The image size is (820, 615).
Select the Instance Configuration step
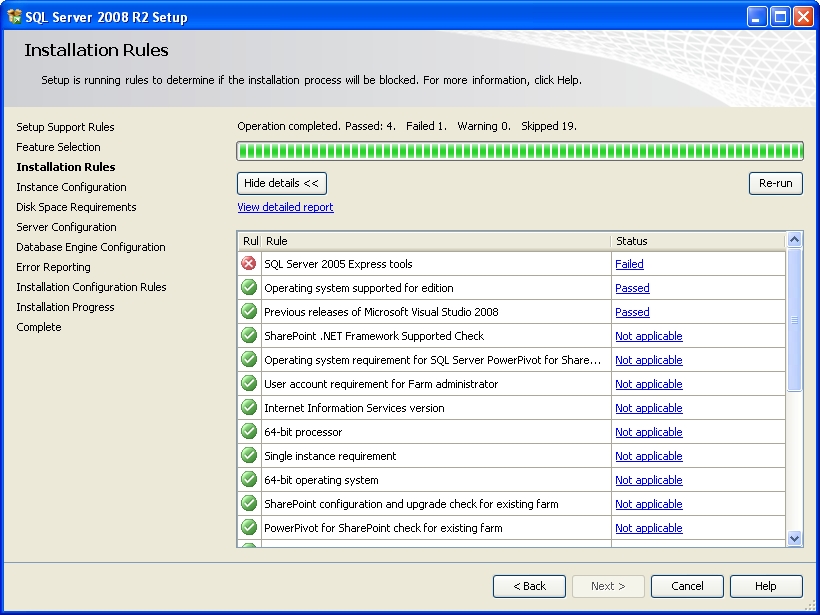tap(71, 187)
